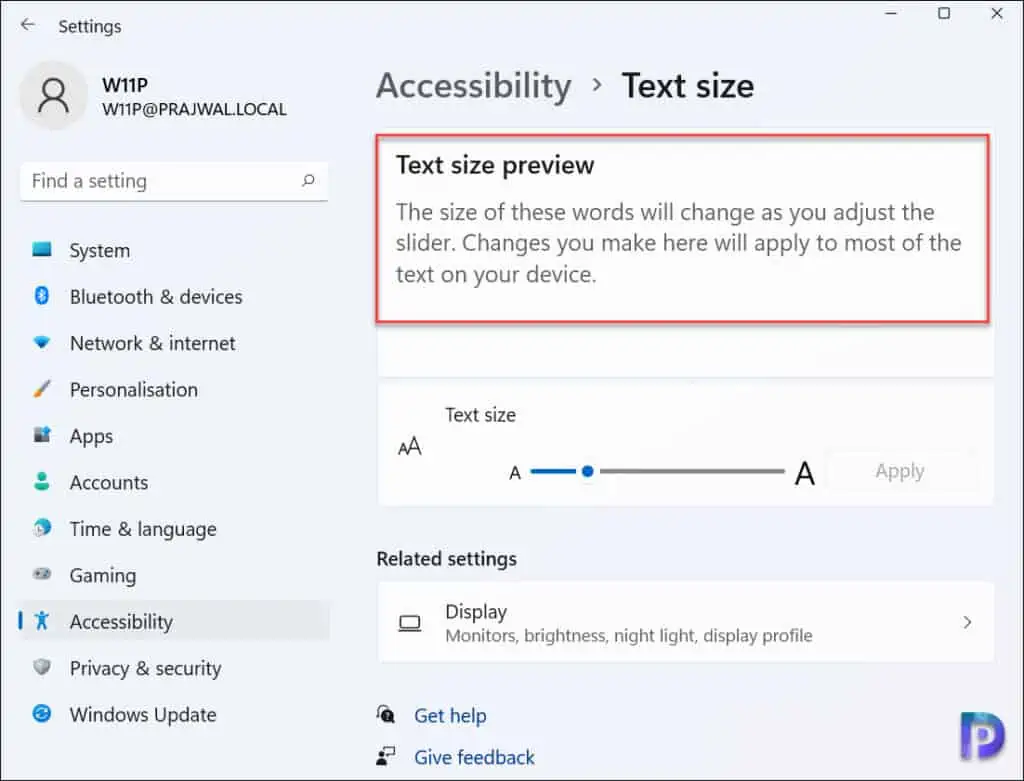
Task: Select Accessibility in sidebar
Action: click(x=174, y=622)
